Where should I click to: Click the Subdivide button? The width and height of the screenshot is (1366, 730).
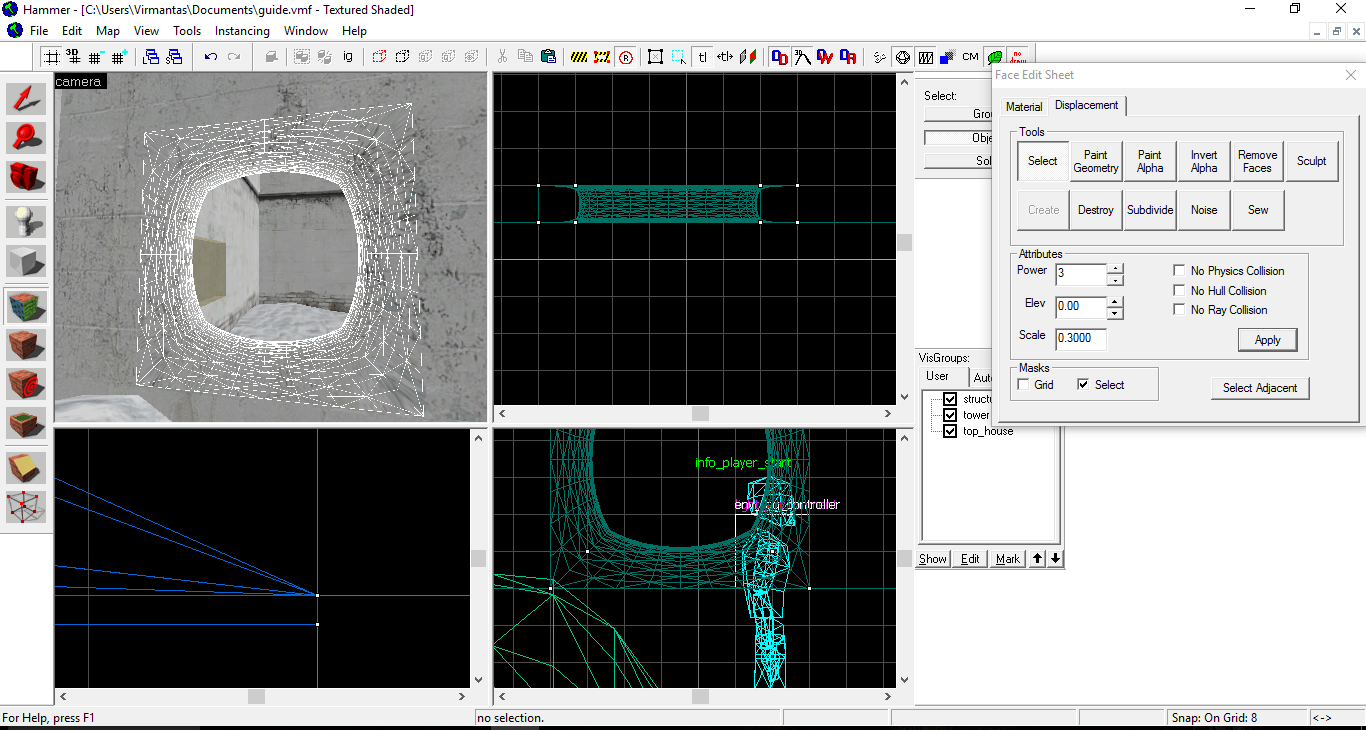(x=1149, y=210)
